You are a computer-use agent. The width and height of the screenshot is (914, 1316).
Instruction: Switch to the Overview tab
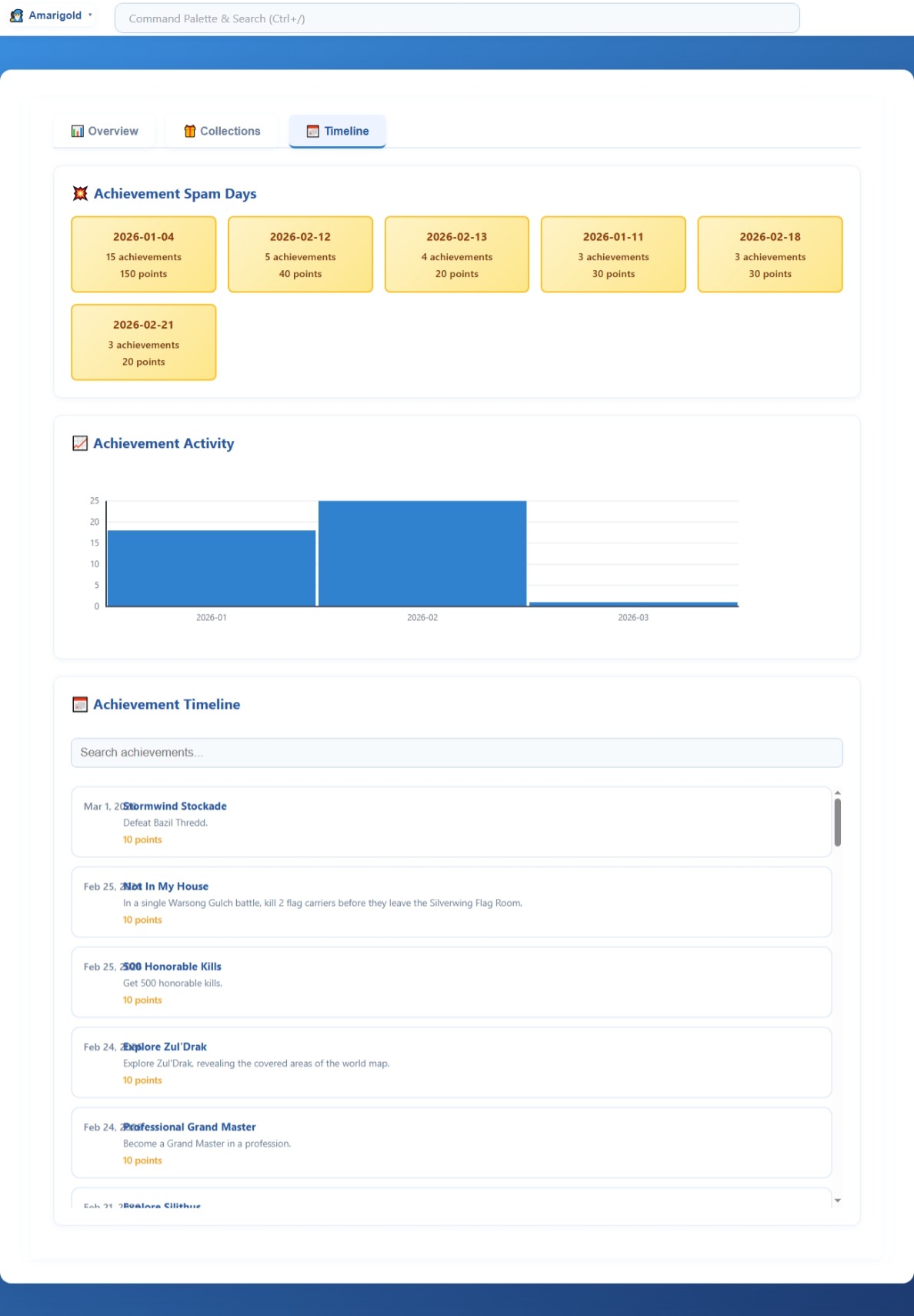click(105, 131)
